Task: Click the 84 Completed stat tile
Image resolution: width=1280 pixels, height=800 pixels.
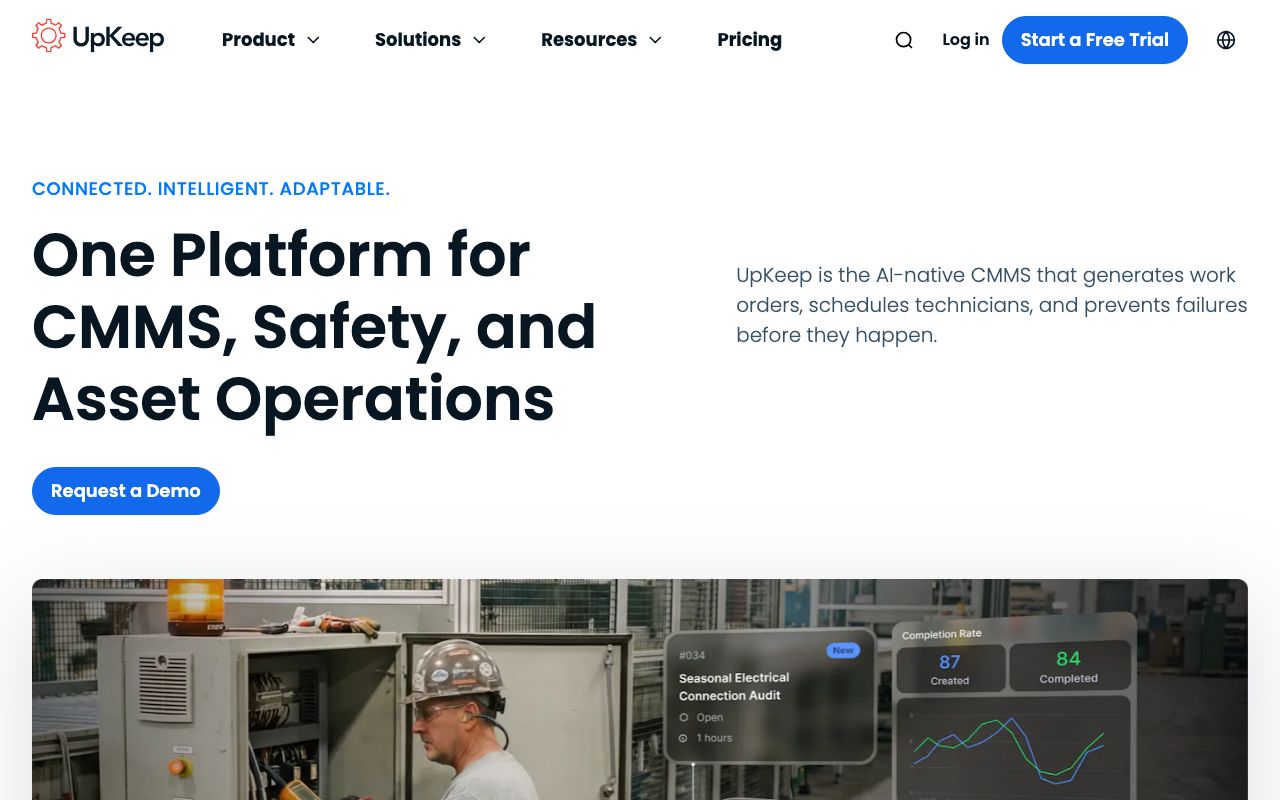Action: [x=1069, y=666]
